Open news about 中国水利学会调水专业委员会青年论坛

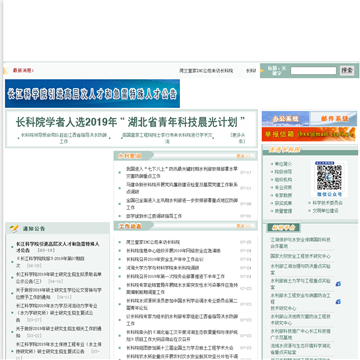pyautogui.click(x=182, y=304)
